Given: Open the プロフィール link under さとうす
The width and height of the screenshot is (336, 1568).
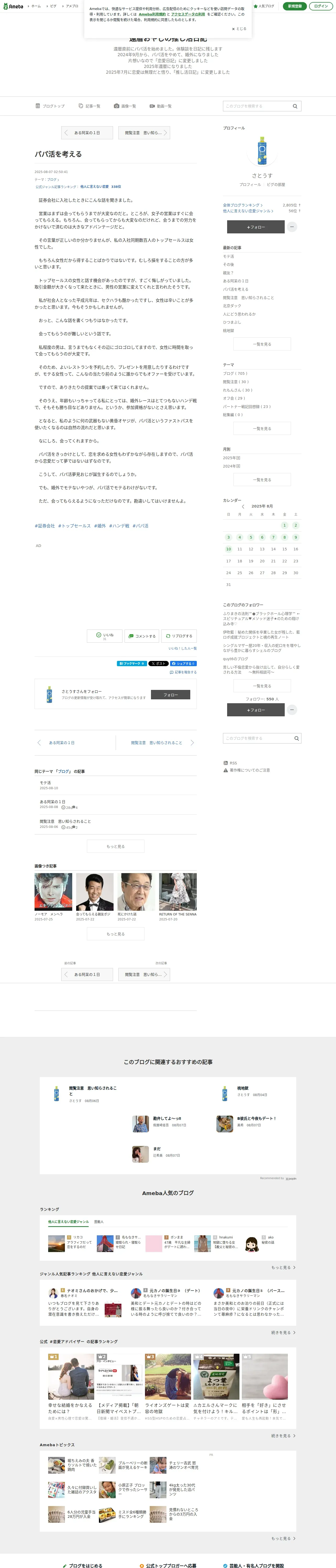Looking at the screenshot, I should click(x=250, y=185).
